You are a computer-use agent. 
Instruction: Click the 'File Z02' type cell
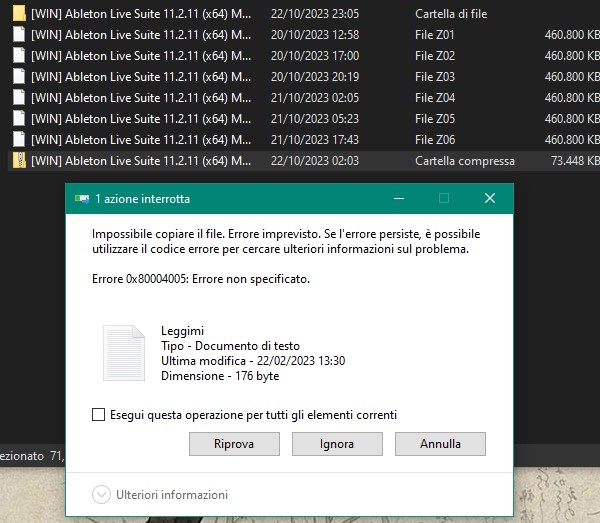point(435,56)
